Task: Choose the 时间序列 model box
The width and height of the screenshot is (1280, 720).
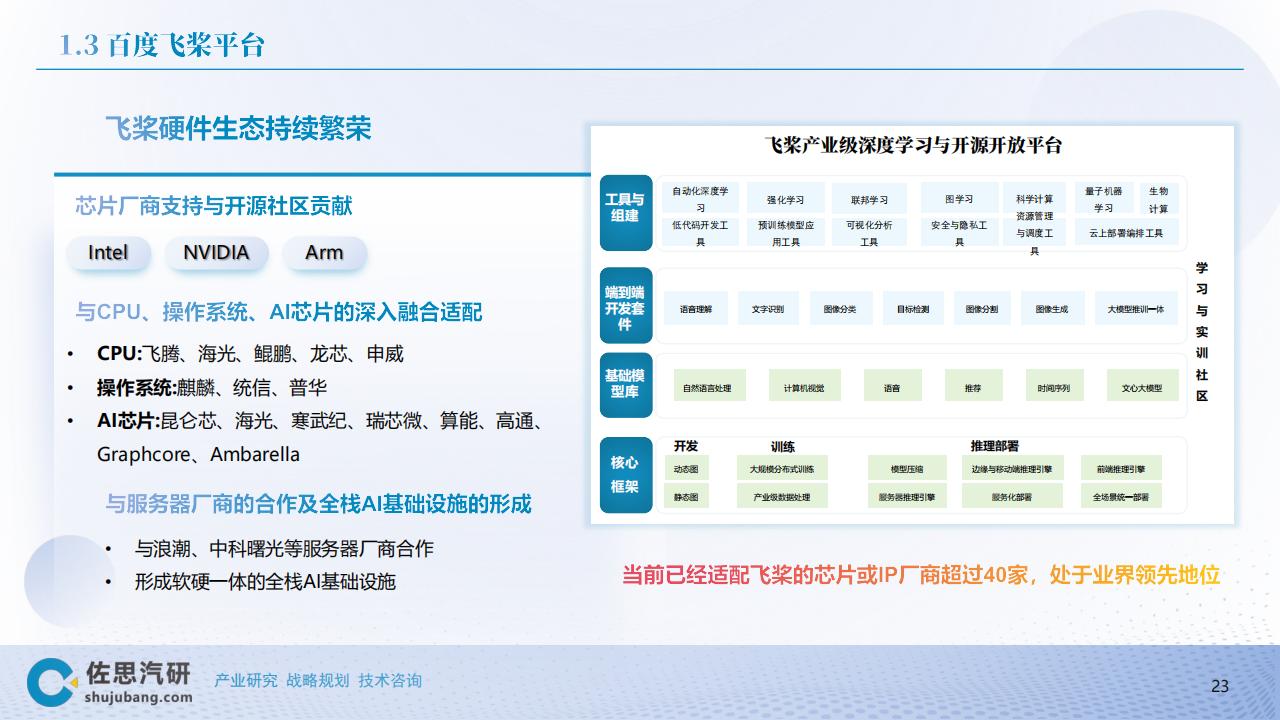Action: point(1054,387)
